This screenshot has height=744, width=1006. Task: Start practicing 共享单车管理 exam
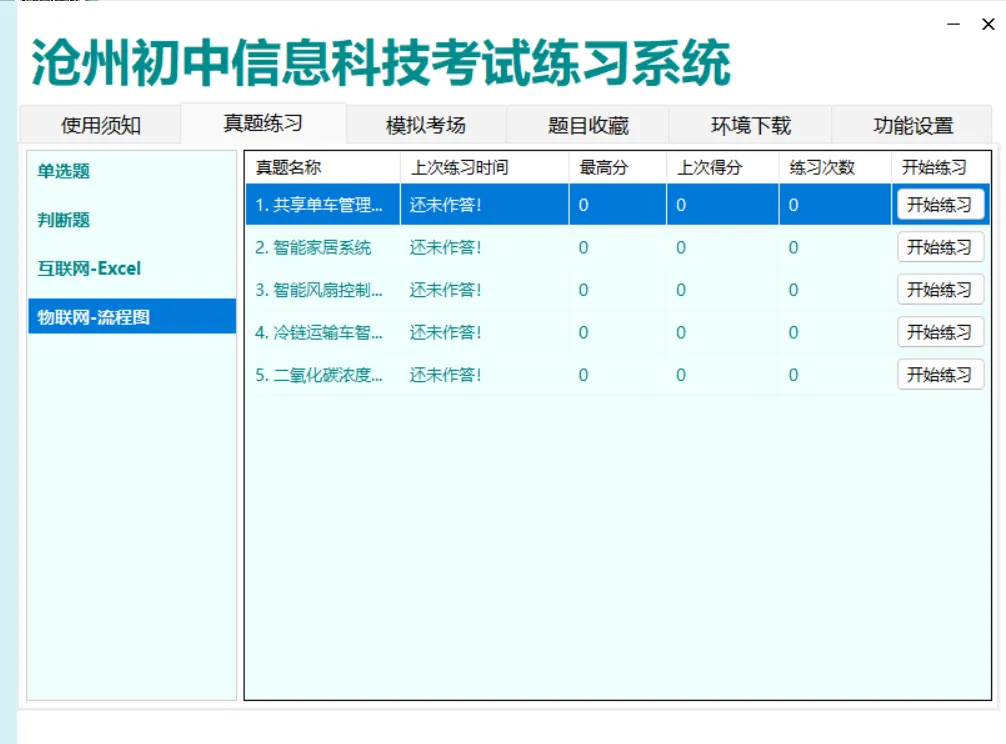tap(940, 205)
